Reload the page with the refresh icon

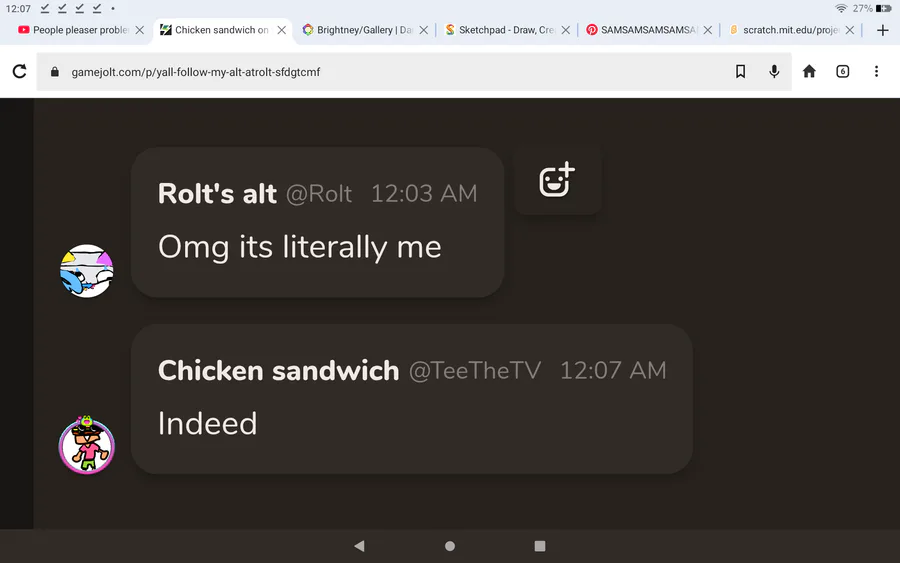point(20,71)
